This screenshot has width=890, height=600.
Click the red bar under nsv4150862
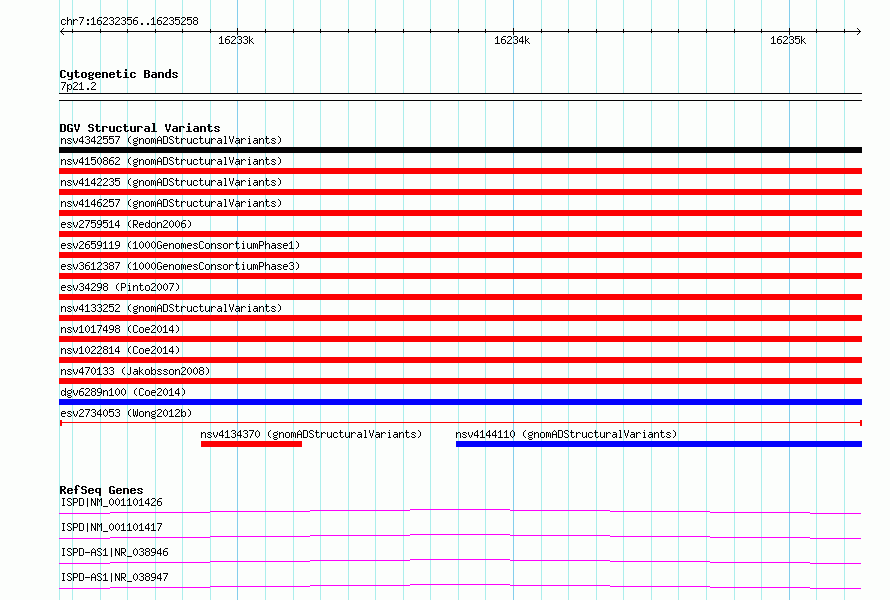tap(460, 171)
